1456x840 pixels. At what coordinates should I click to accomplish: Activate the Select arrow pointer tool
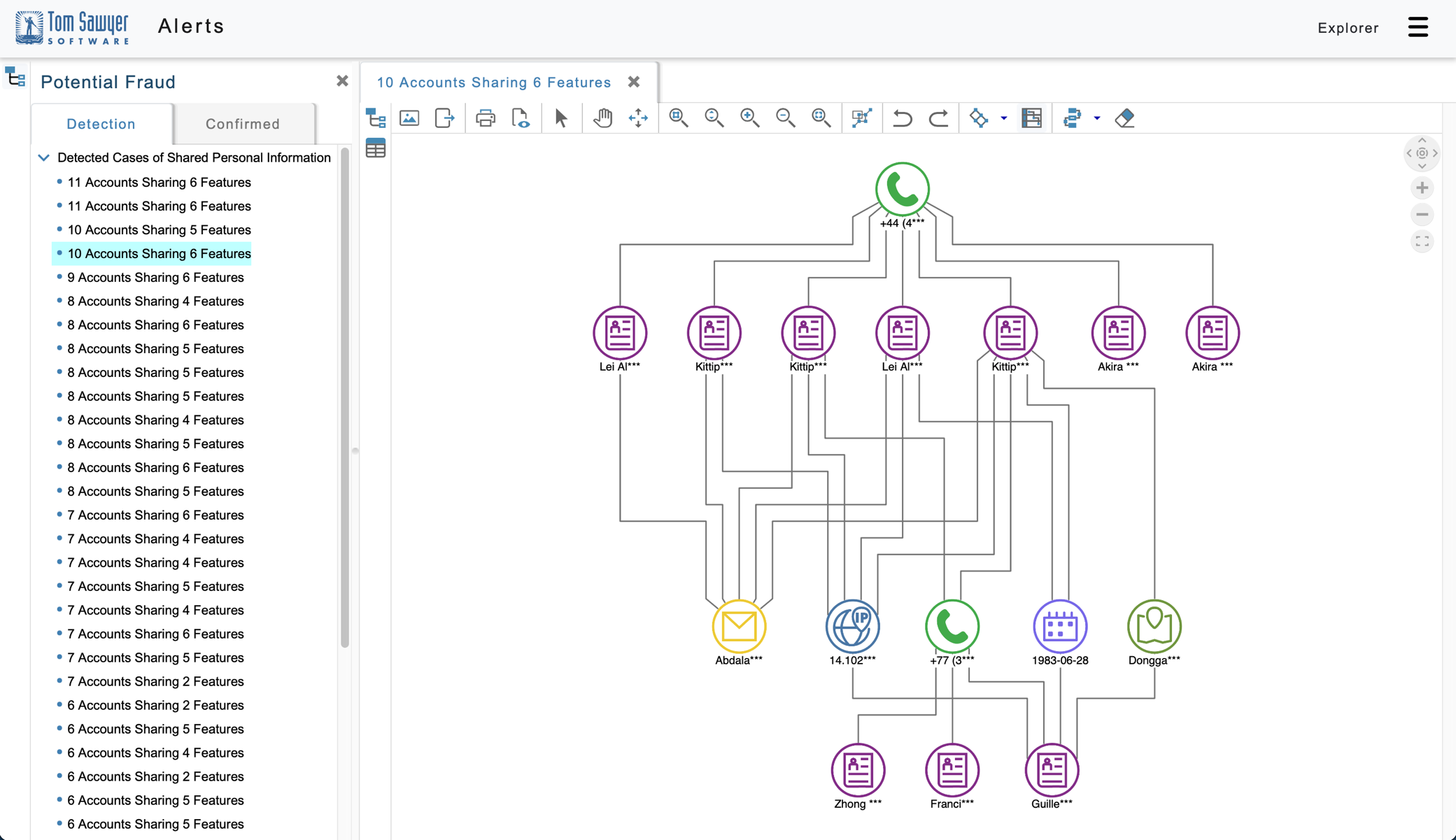pos(560,118)
